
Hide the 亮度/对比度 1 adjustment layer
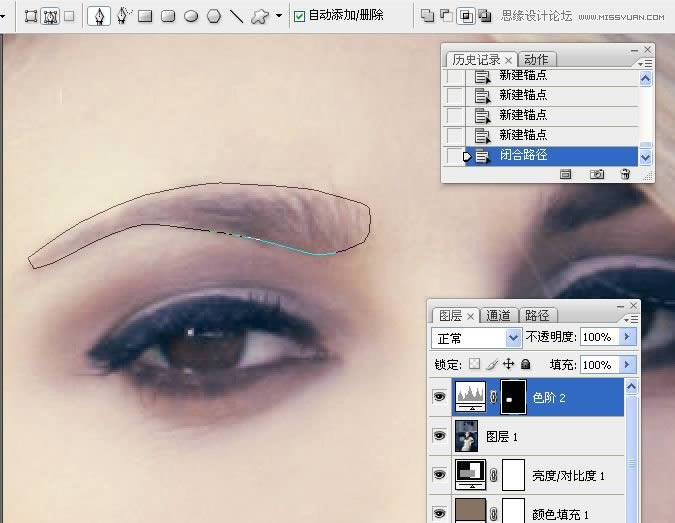pos(439,474)
